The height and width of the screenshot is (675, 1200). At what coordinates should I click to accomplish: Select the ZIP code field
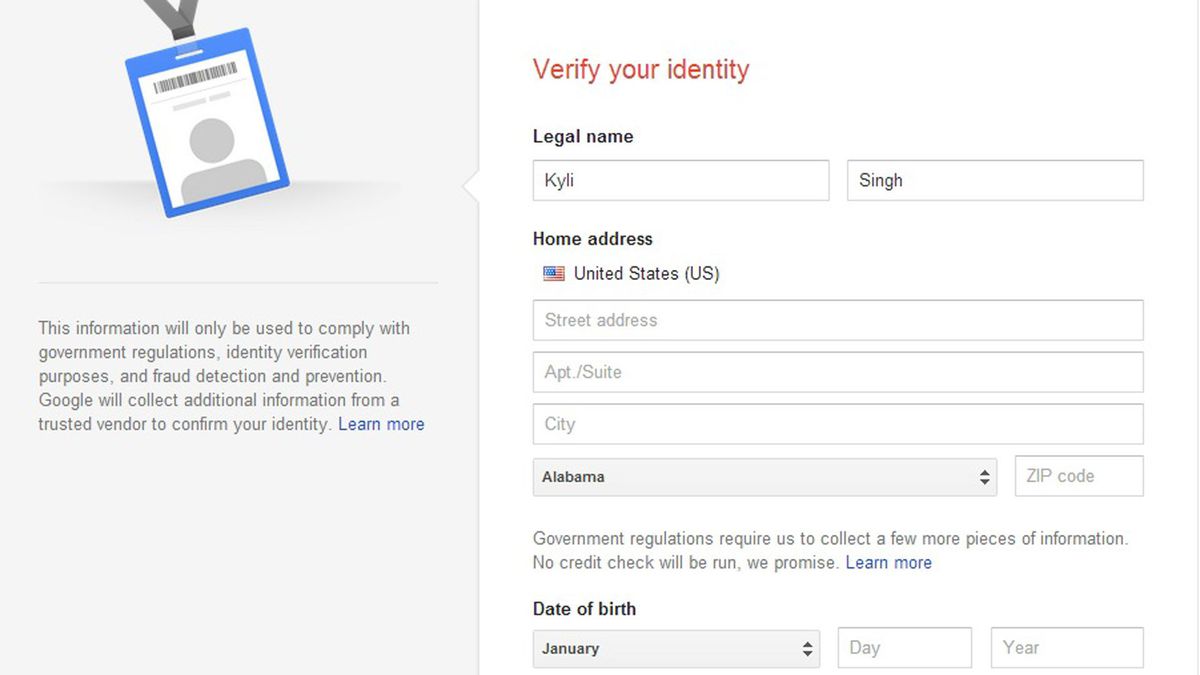(1078, 476)
